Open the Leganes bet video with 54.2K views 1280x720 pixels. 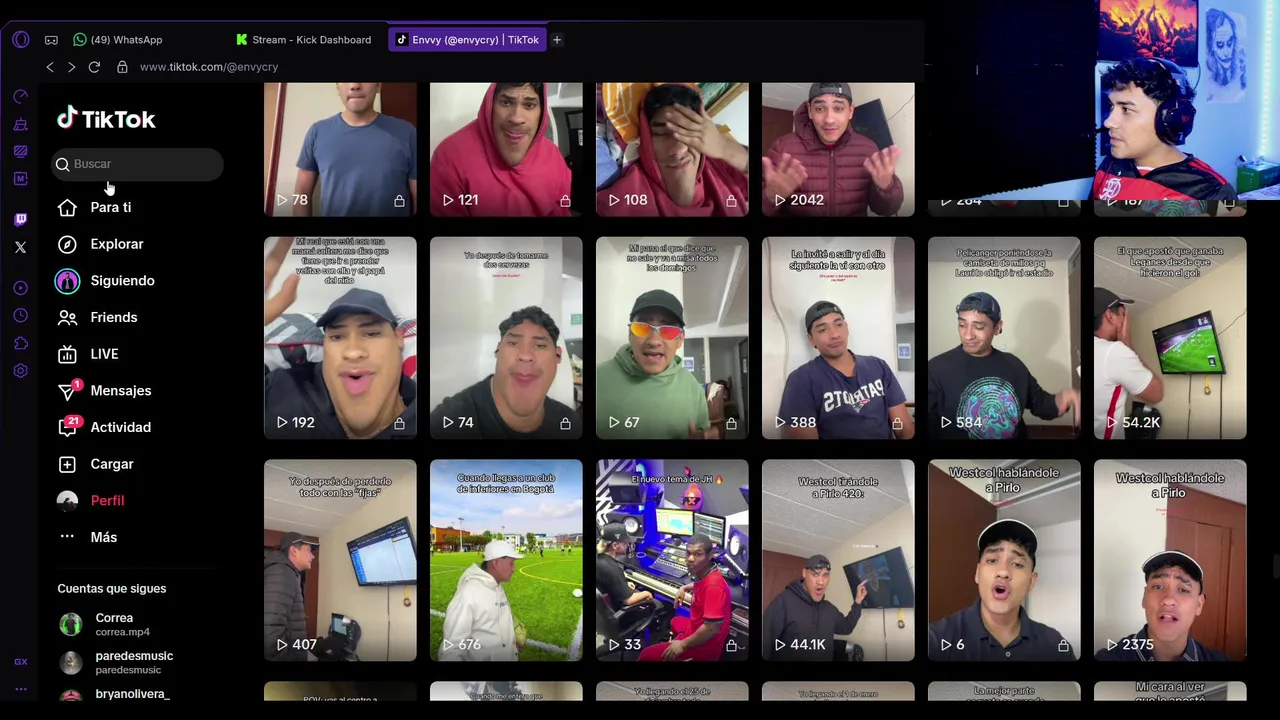point(1170,338)
